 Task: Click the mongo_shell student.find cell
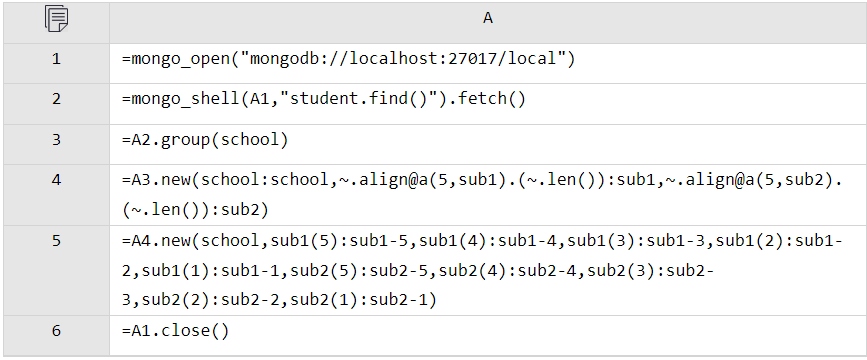[x=488, y=104]
